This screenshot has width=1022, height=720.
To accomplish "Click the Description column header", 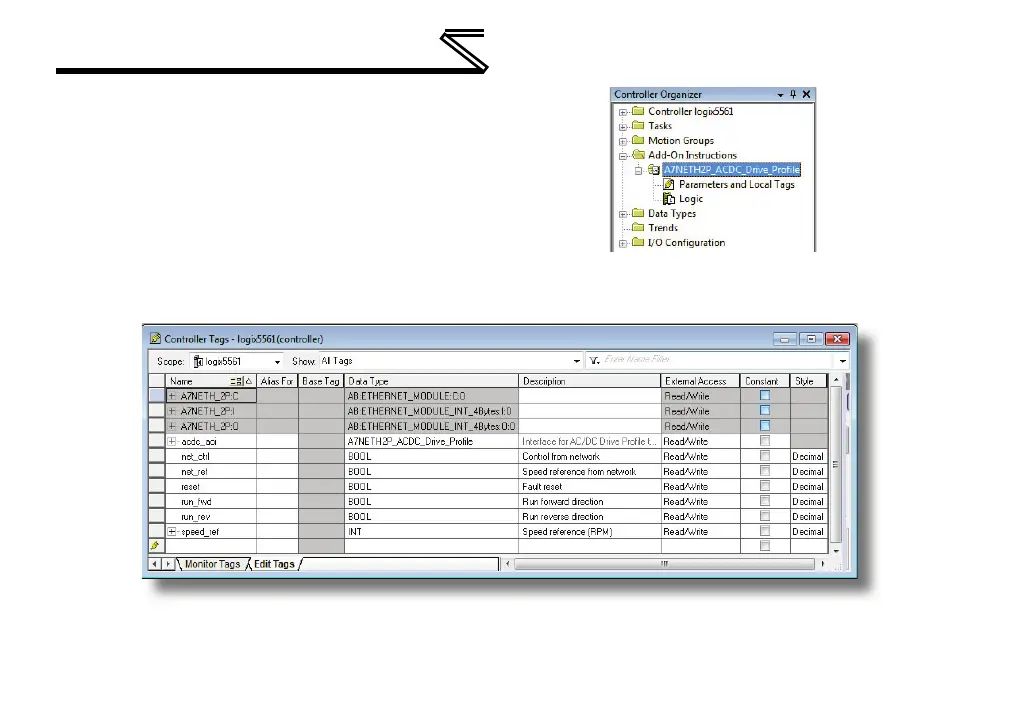I will tap(589, 381).
